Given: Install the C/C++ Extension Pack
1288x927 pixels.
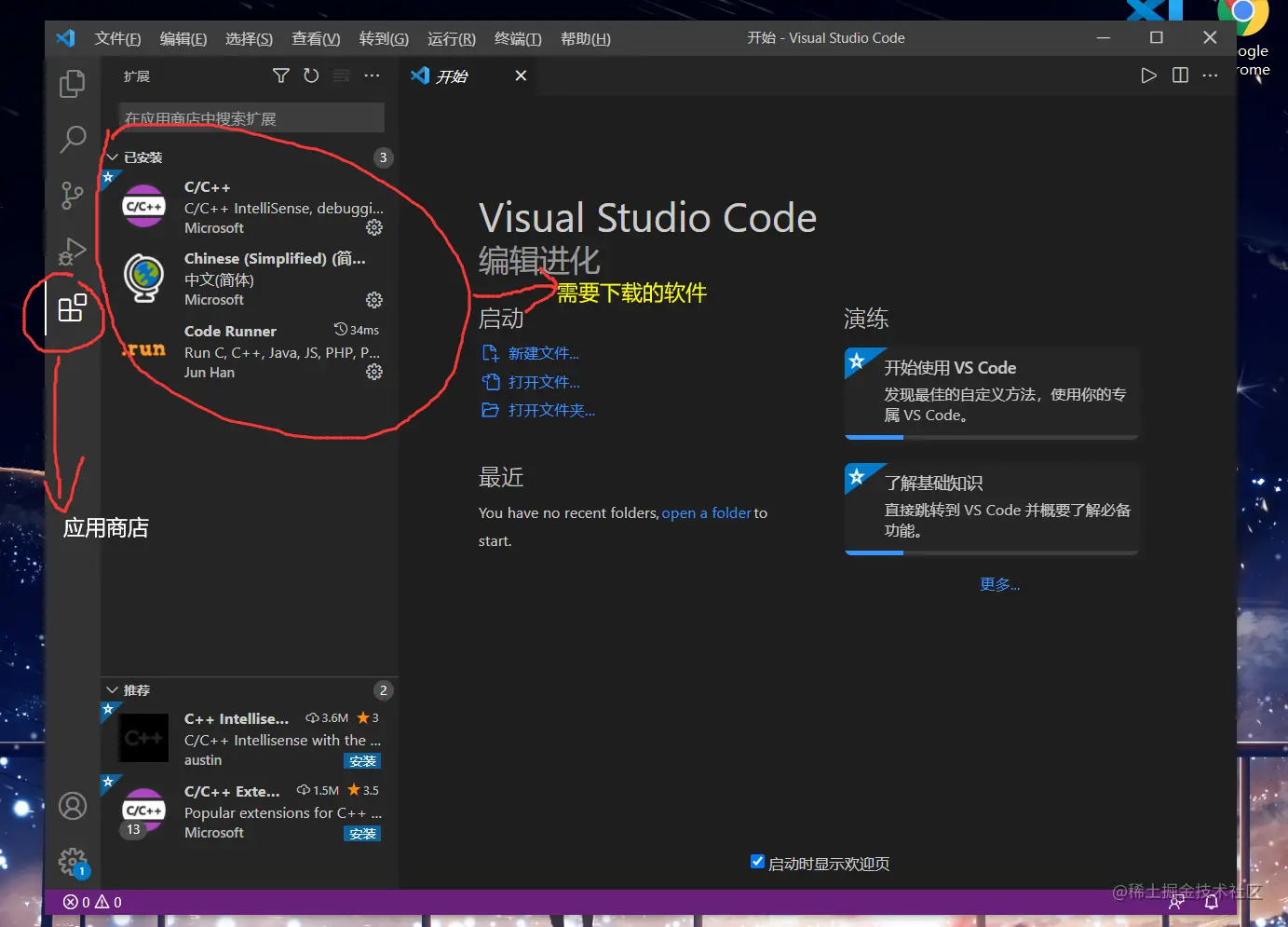Looking at the screenshot, I should [x=362, y=834].
